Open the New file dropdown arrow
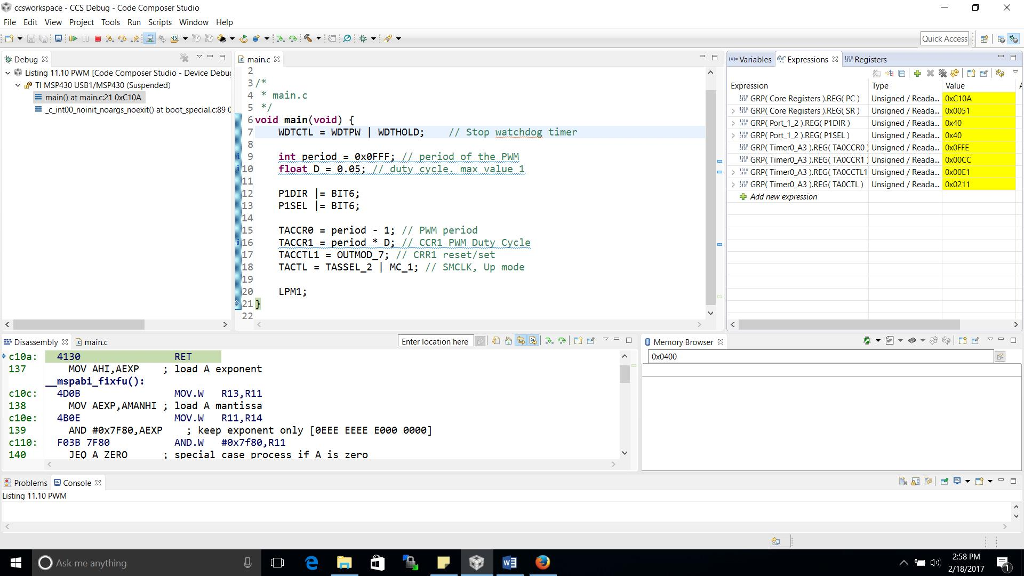Image resolution: width=1024 pixels, height=576 pixels. point(20,39)
